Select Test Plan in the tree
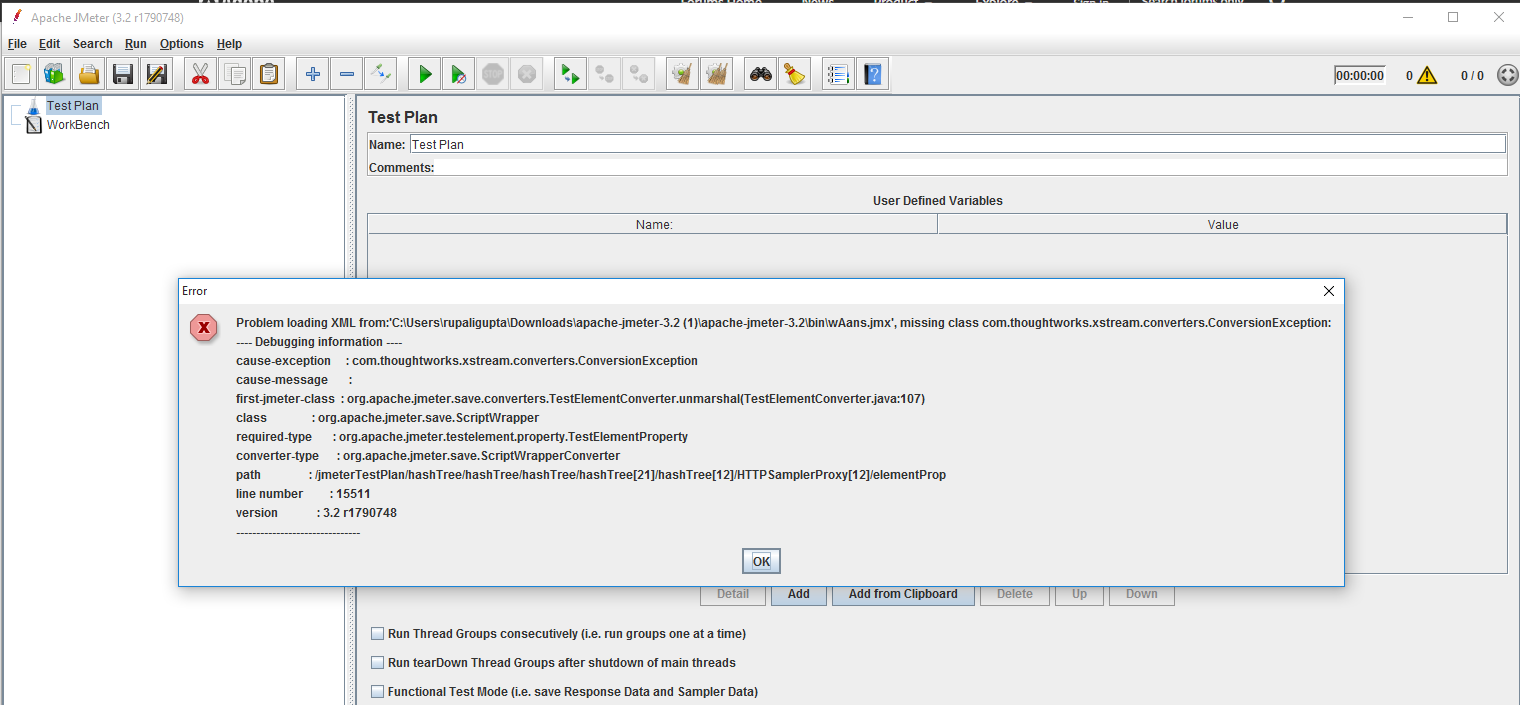 coord(73,105)
